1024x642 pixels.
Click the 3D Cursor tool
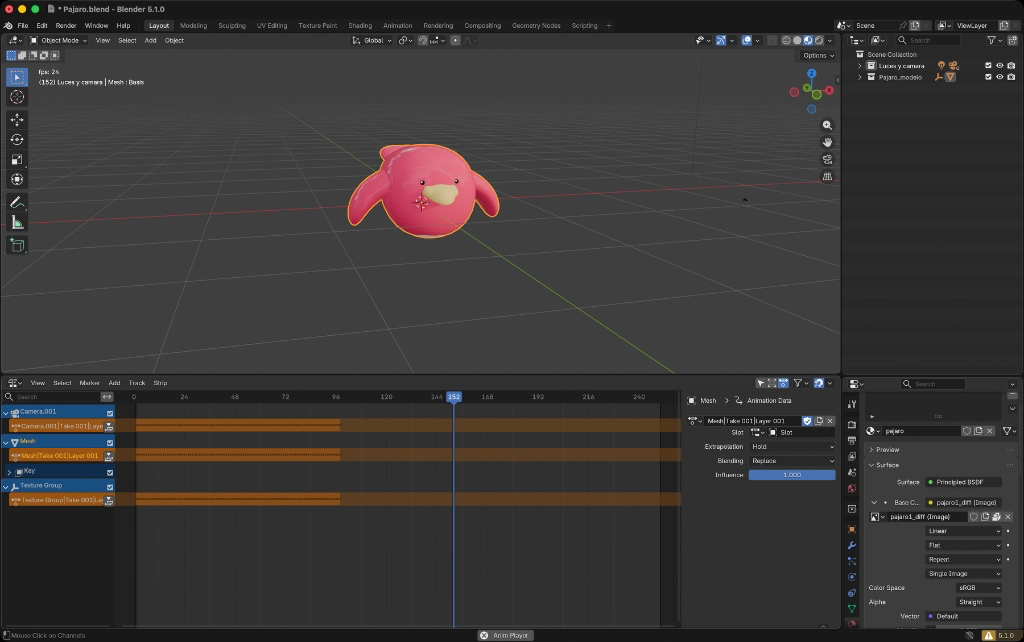[17, 97]
